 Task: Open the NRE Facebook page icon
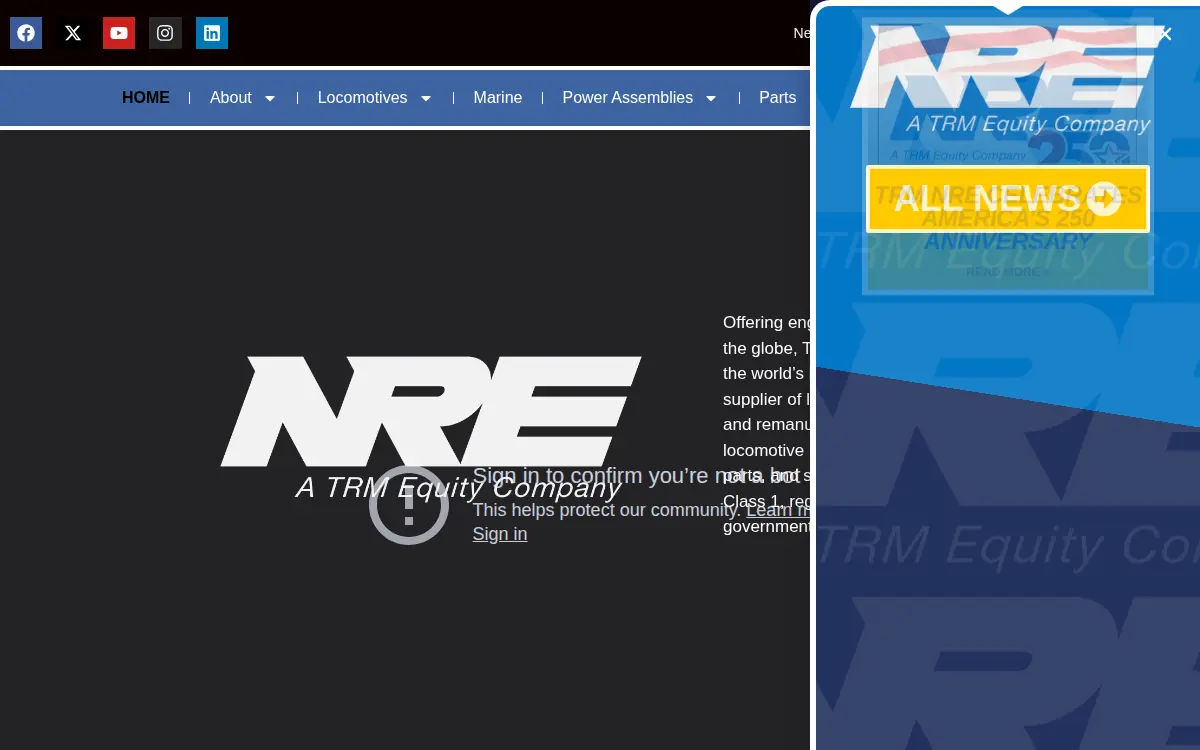(26, 33)
